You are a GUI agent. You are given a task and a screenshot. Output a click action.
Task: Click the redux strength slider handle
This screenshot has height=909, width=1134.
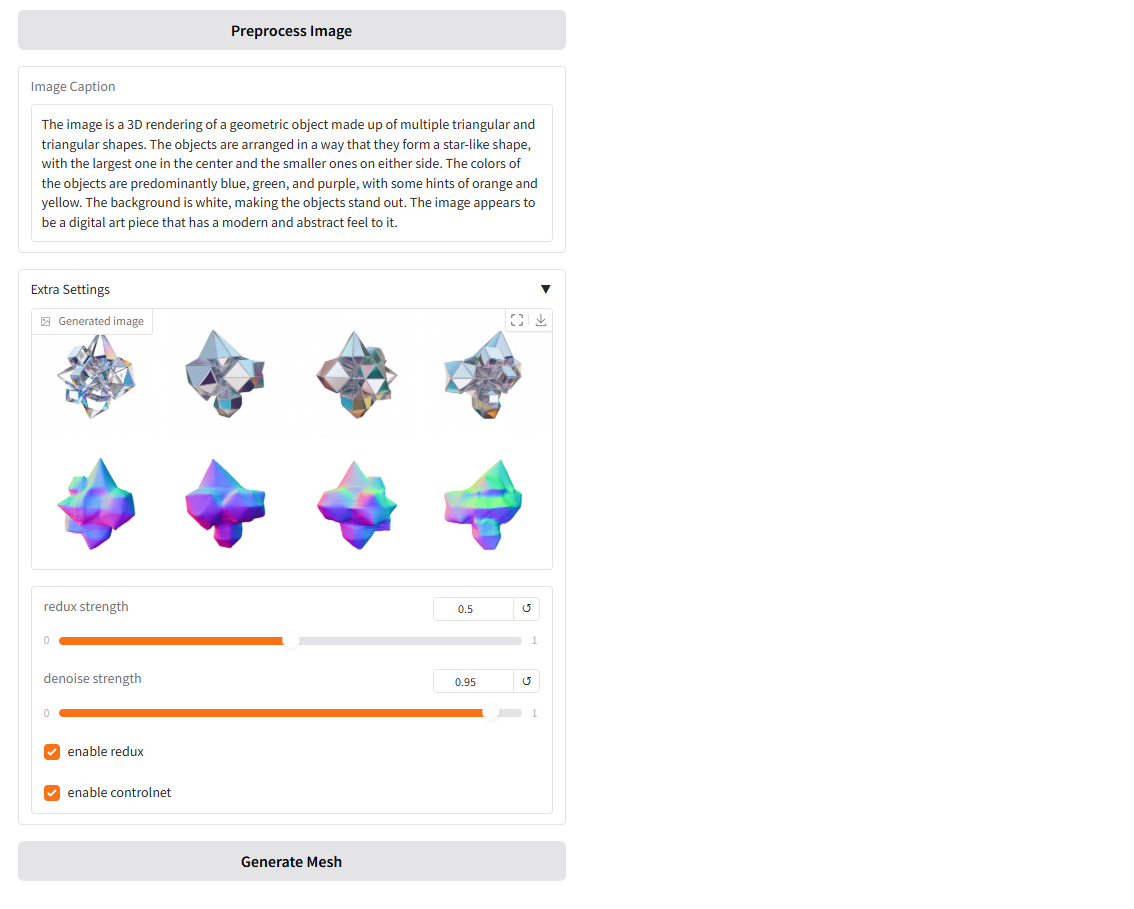(291, 641)
